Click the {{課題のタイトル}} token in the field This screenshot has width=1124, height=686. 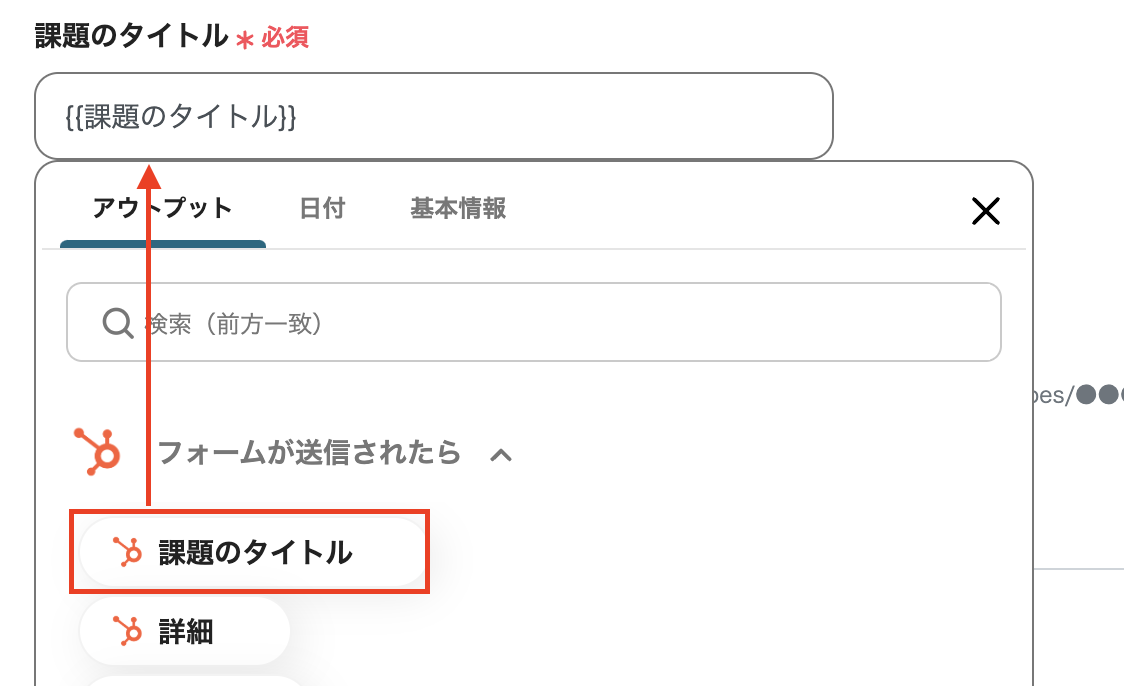(180, 117)
